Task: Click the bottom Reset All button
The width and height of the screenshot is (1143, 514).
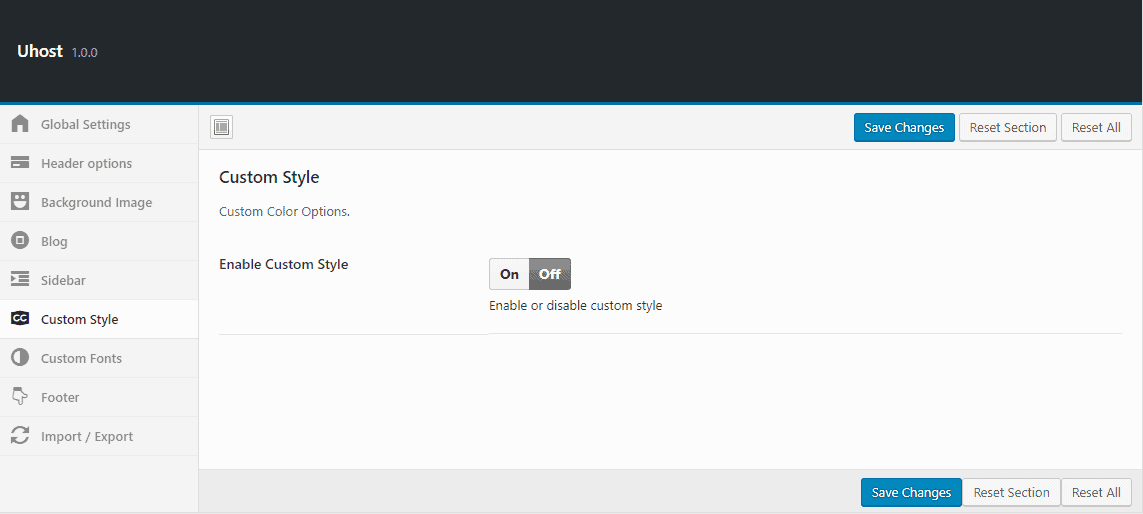Action: [x=1096, y=492]
